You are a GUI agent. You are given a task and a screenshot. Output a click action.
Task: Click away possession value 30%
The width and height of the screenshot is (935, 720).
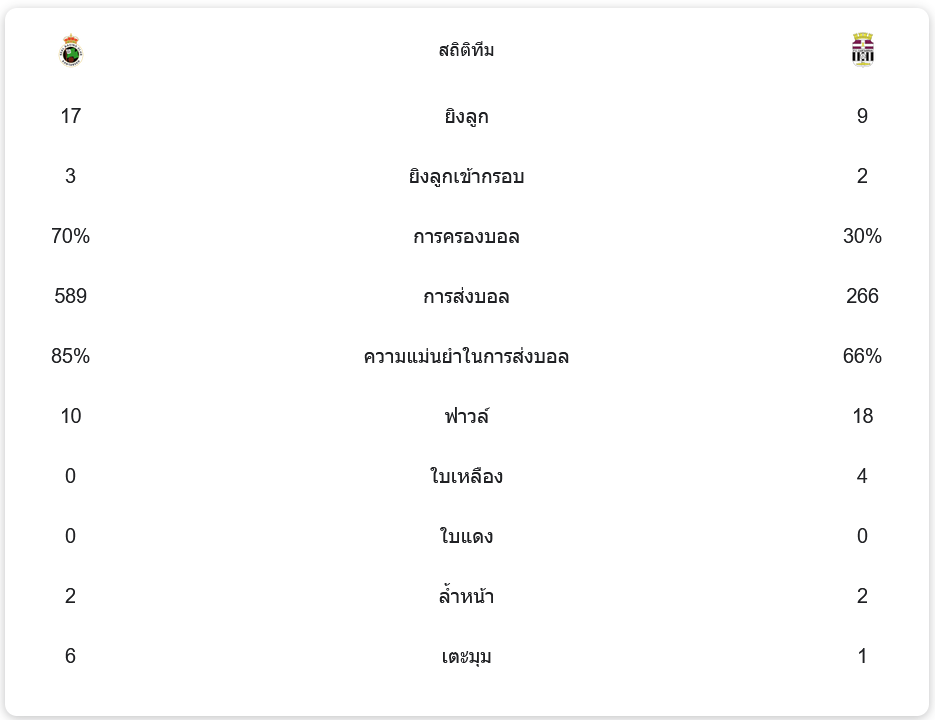862,236
